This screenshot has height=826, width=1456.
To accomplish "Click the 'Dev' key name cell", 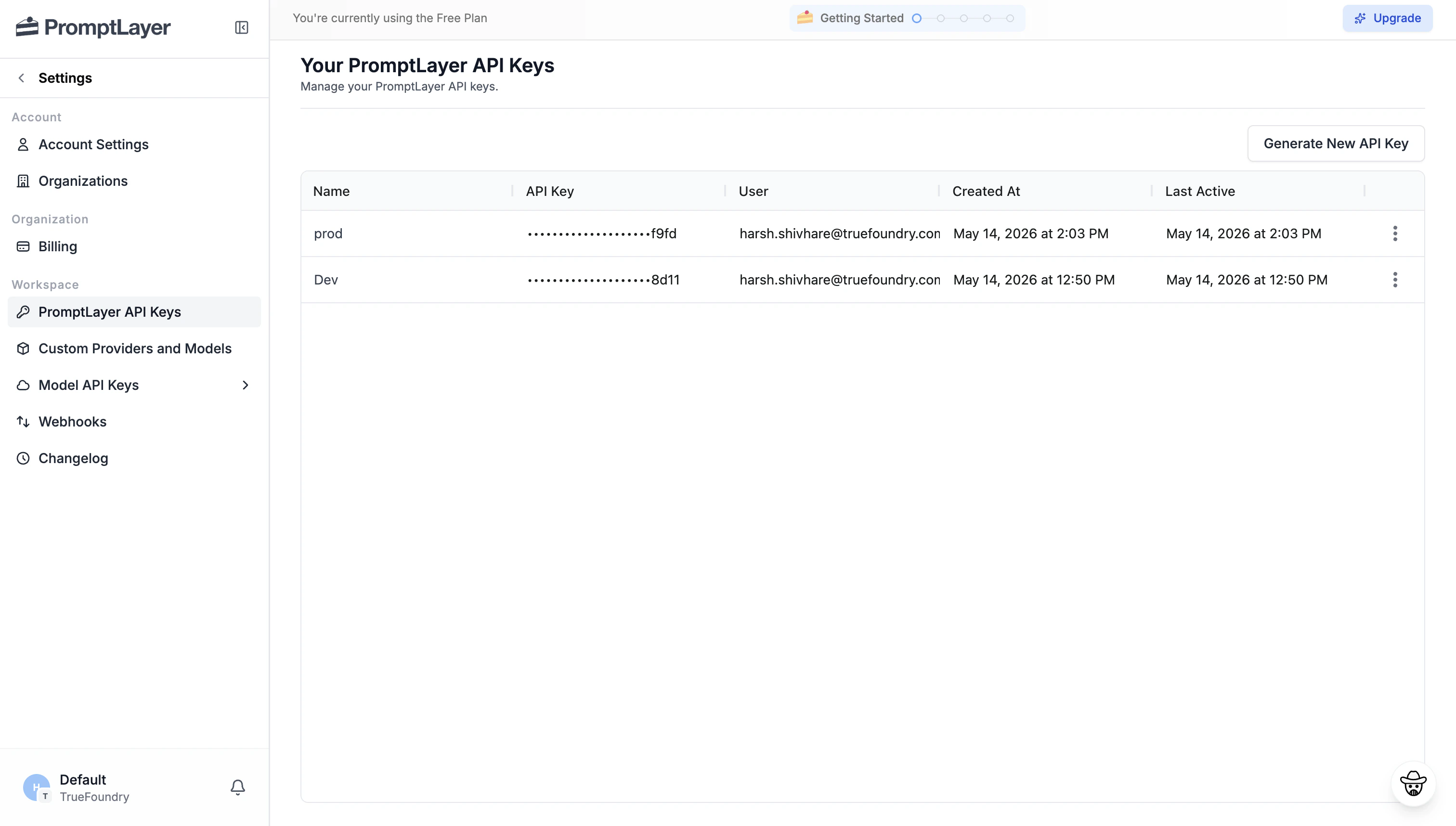I will (325, 280).
